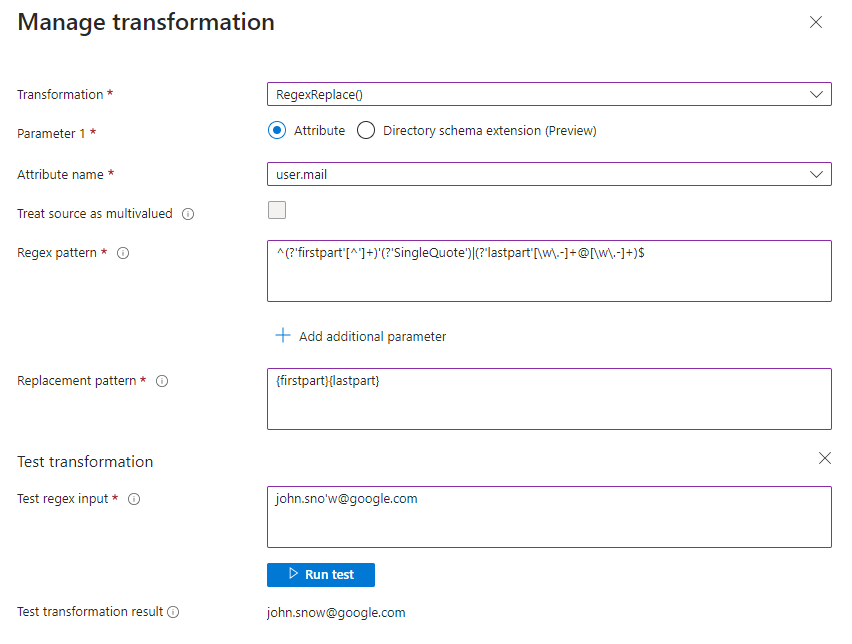Expand the Attribute name user.mail dropdown
This screenshot has height=644, width=852.
pyautogui.click(x=549, y=174)
